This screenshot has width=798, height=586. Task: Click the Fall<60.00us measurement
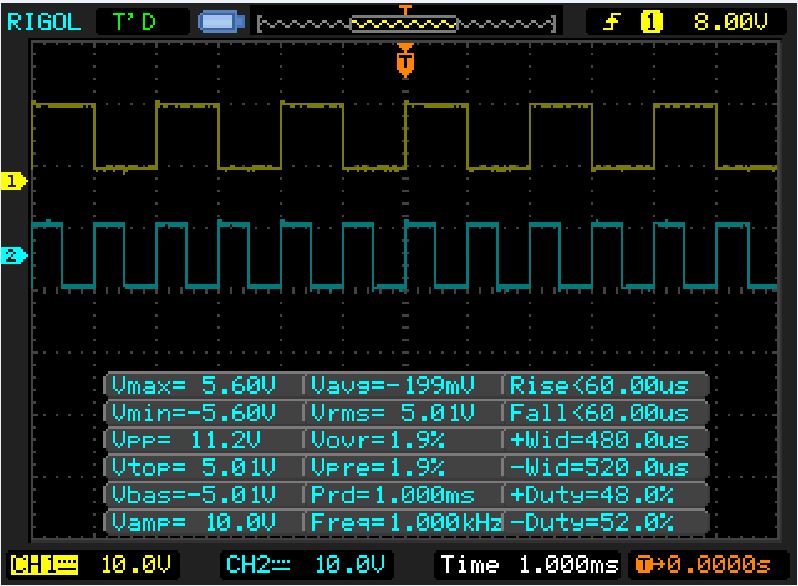click(600, 412)
